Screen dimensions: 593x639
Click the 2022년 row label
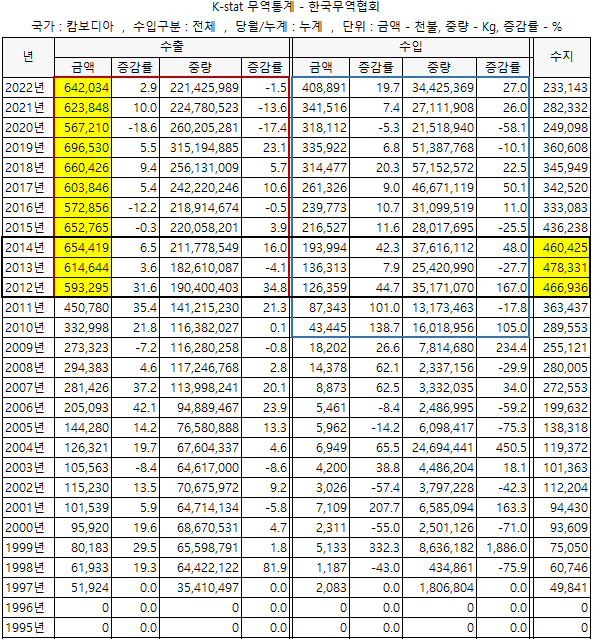[x=28, y=88]
